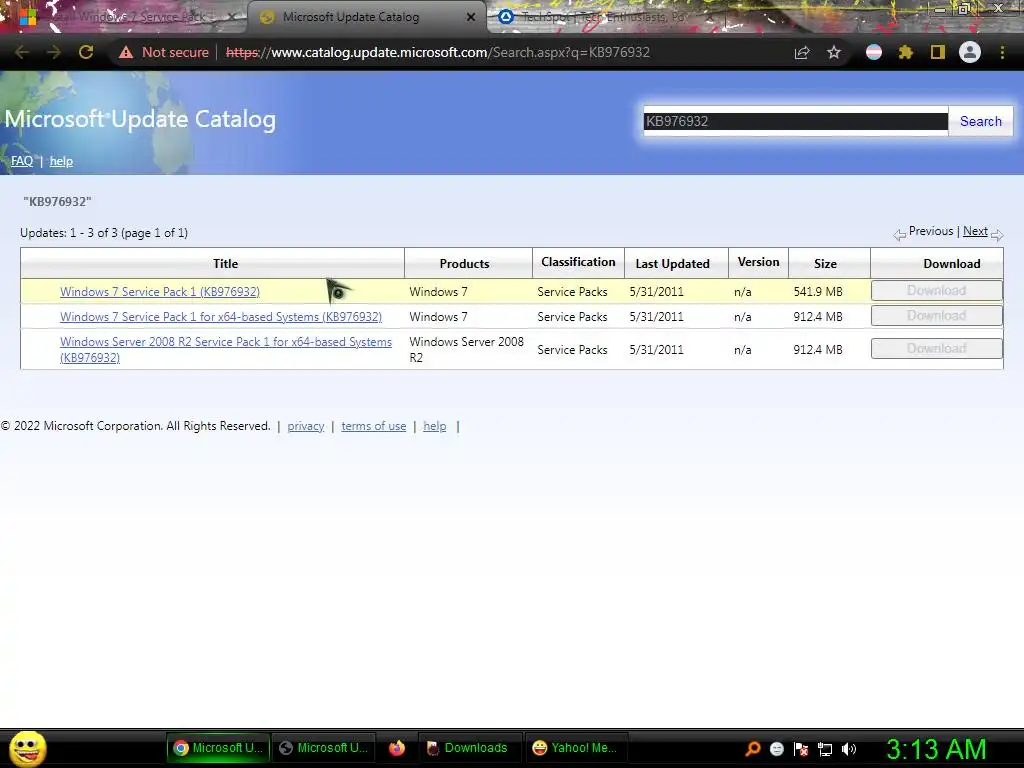This screenshot has height=768, width=1024.
Task: Sort results by Last Updated column
Action: tap(672, 264)
